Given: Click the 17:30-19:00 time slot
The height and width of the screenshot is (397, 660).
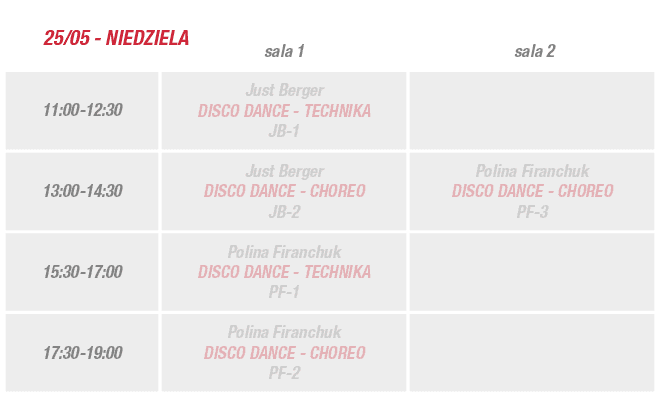Looking at the screenshot, I should pos(82,353).
